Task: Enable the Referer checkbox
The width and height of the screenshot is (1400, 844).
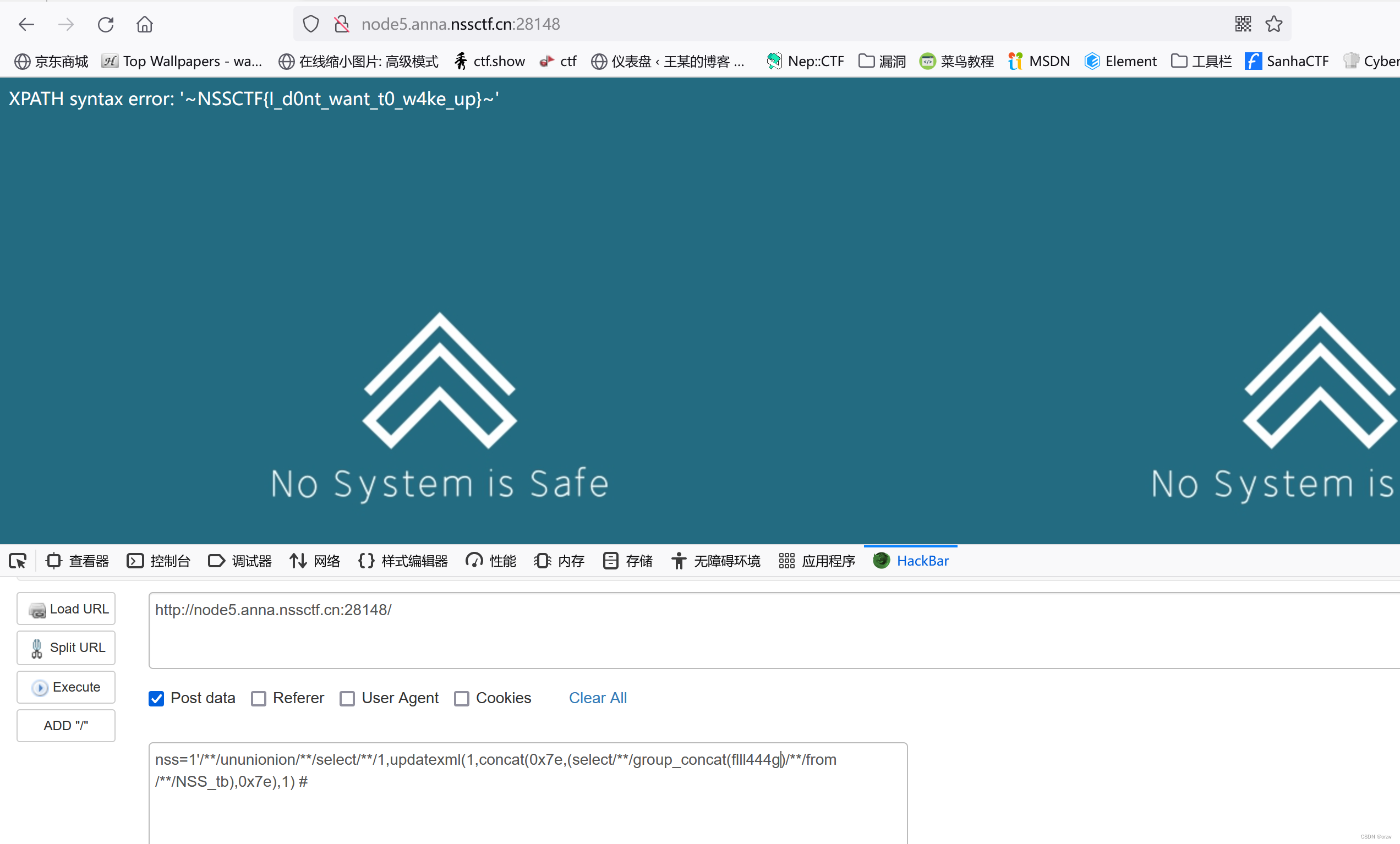Action: tap(259, 699)
